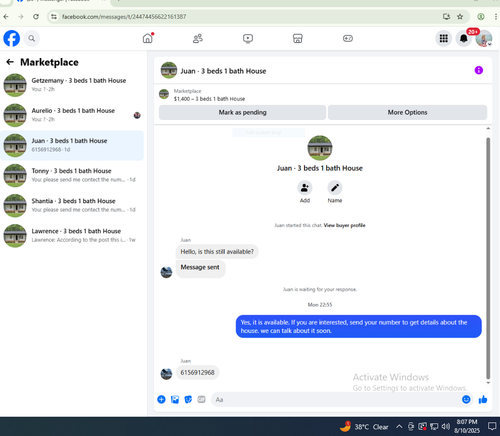Choose a GIF with the GIF icon
This screenshot has width=500, height=436.
pyautogui.click(x=201, y=399)
